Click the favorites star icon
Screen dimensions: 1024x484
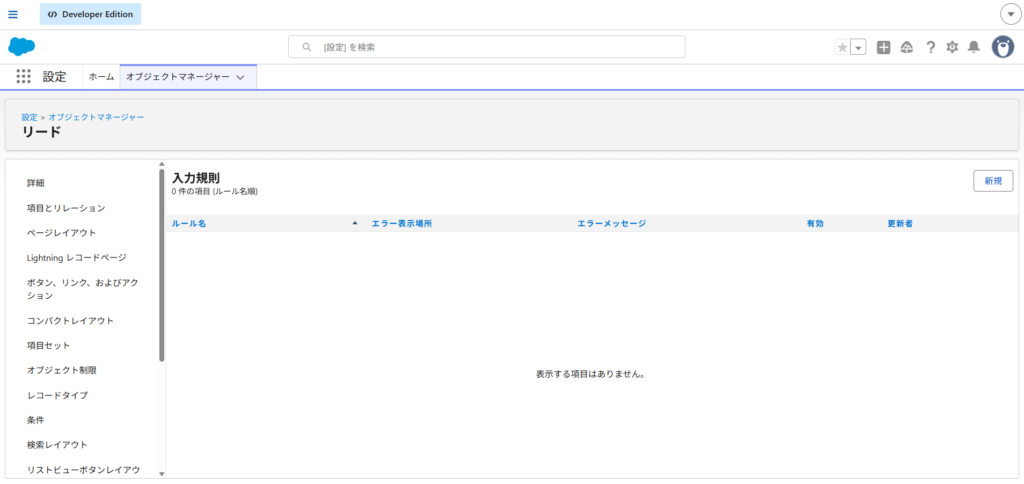842,47
